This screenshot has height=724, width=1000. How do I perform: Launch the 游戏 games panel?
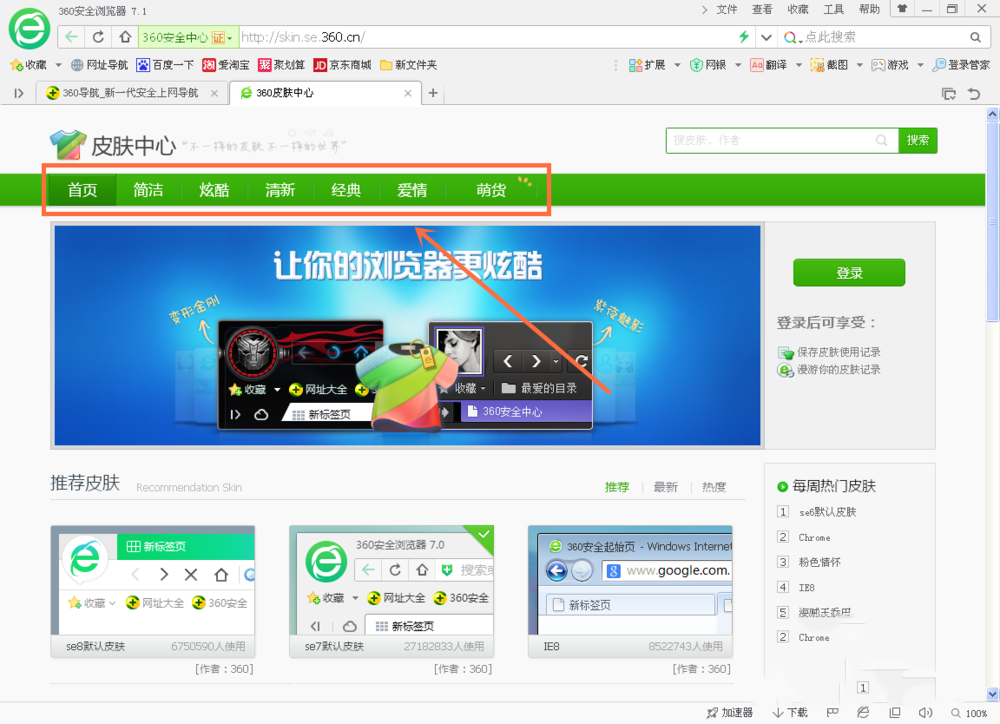click(x=895, y=63)
